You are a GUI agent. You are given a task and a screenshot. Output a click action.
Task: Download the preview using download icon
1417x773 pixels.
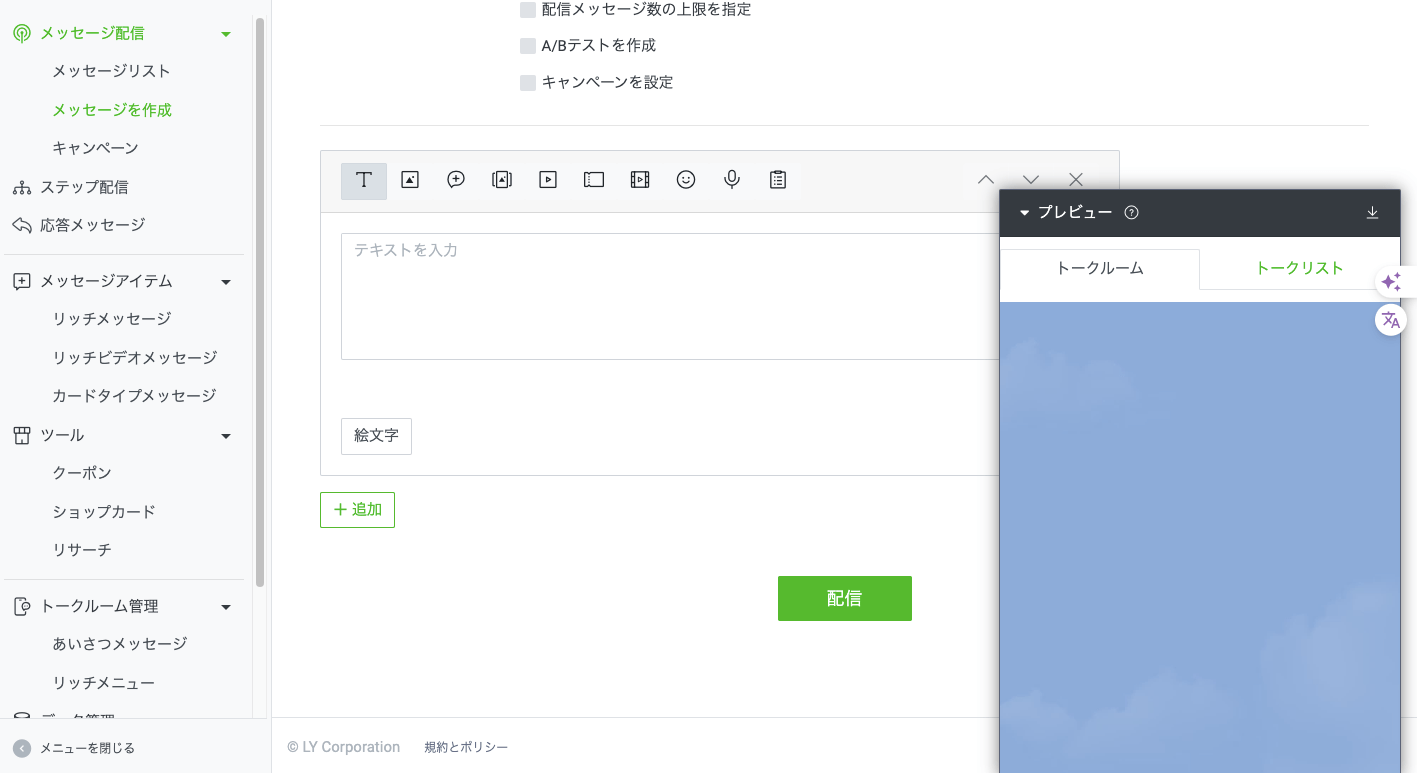pyautogui.click(x=1373, y=212)
